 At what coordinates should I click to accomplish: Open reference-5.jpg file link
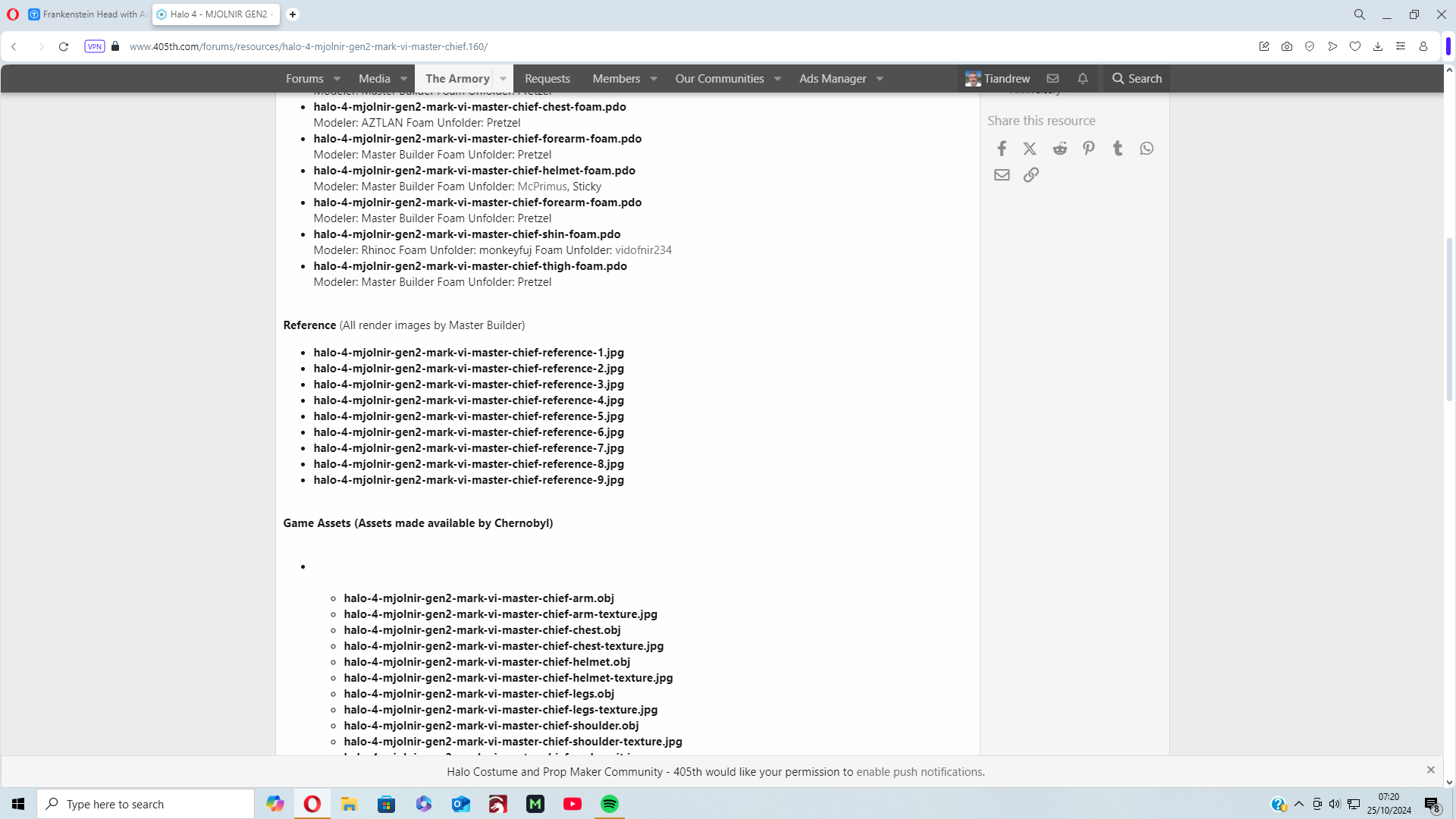pyautogui.click(x=469, y=416)
